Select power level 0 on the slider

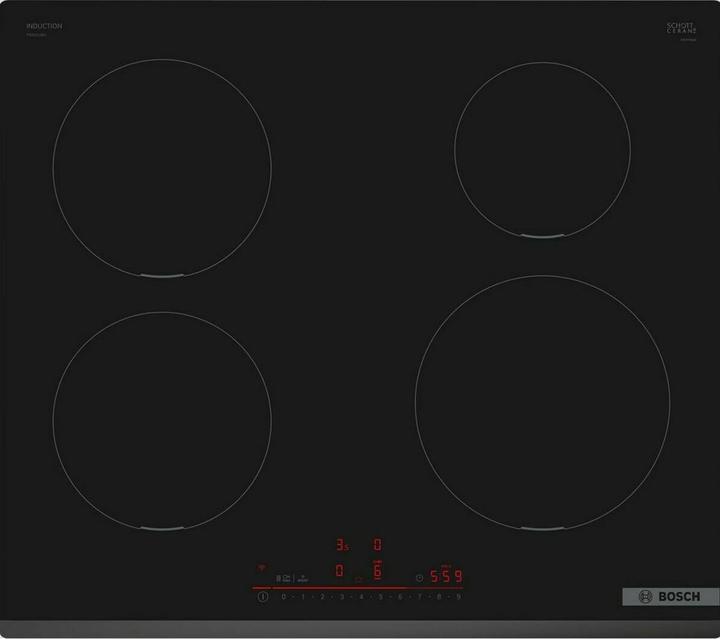(x=283, y=597)
